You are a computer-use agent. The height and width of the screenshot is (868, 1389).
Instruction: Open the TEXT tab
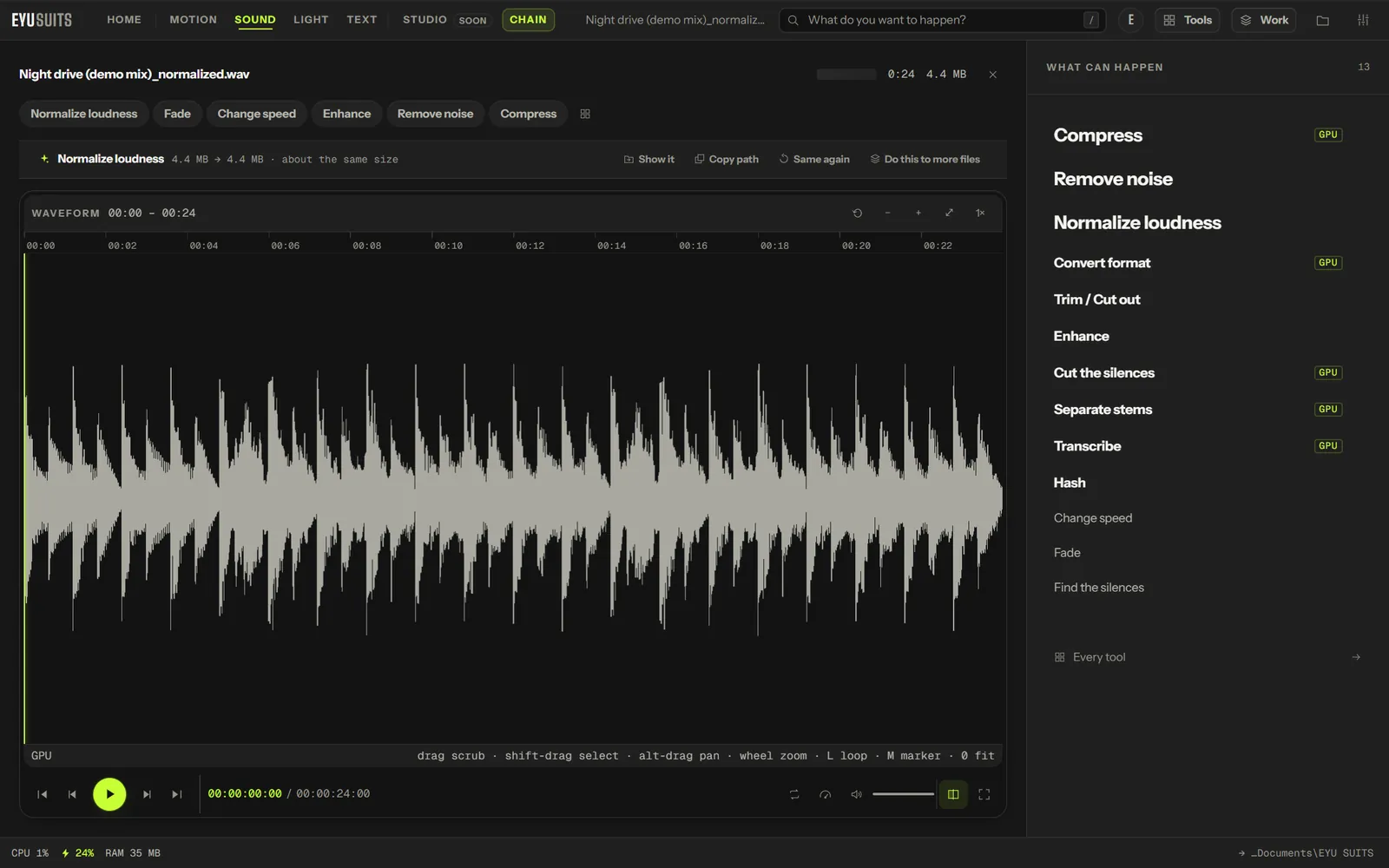pyautogui.click(x=362, y=19)
